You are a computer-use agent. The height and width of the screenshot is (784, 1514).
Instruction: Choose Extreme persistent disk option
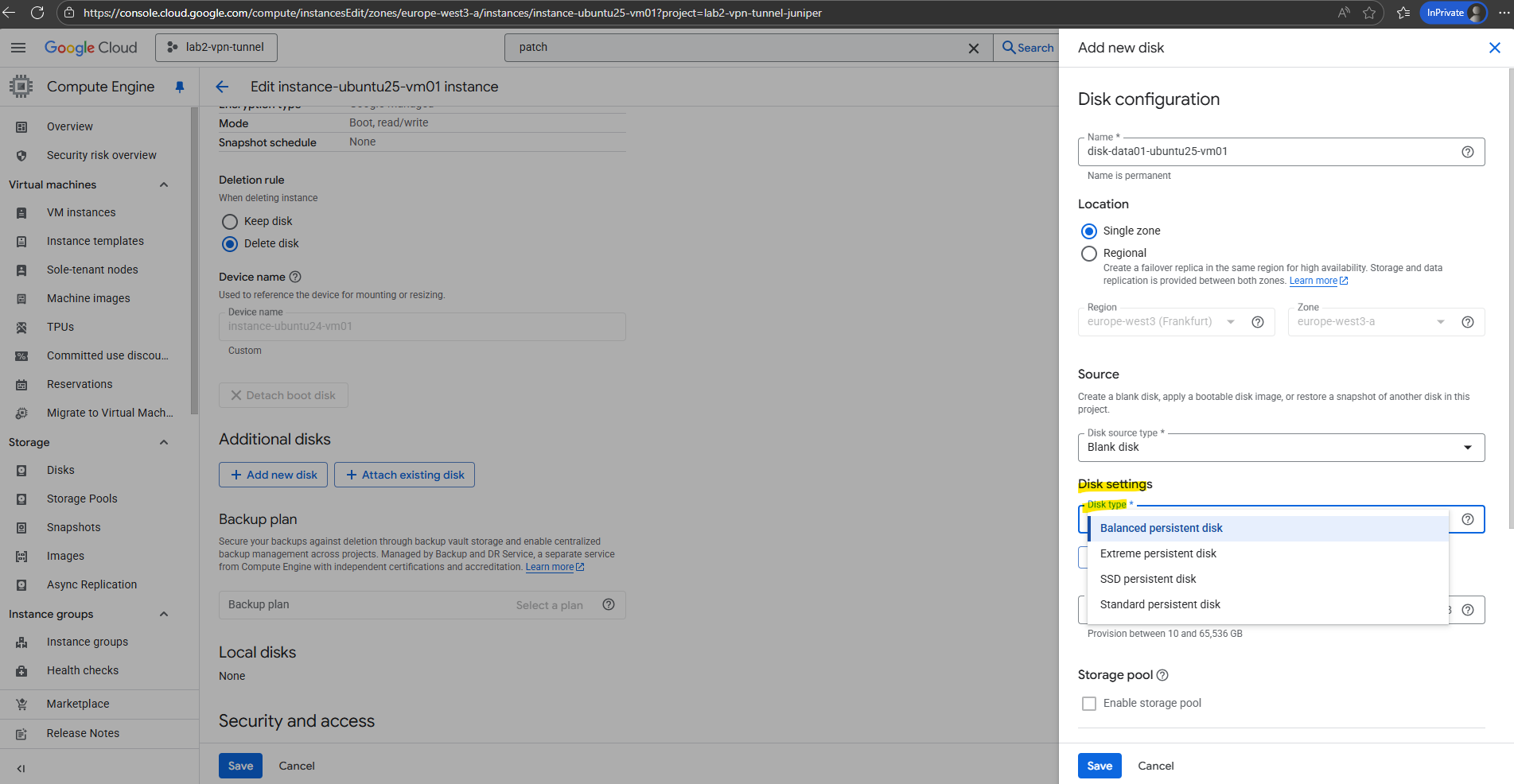pos(1268,553)
